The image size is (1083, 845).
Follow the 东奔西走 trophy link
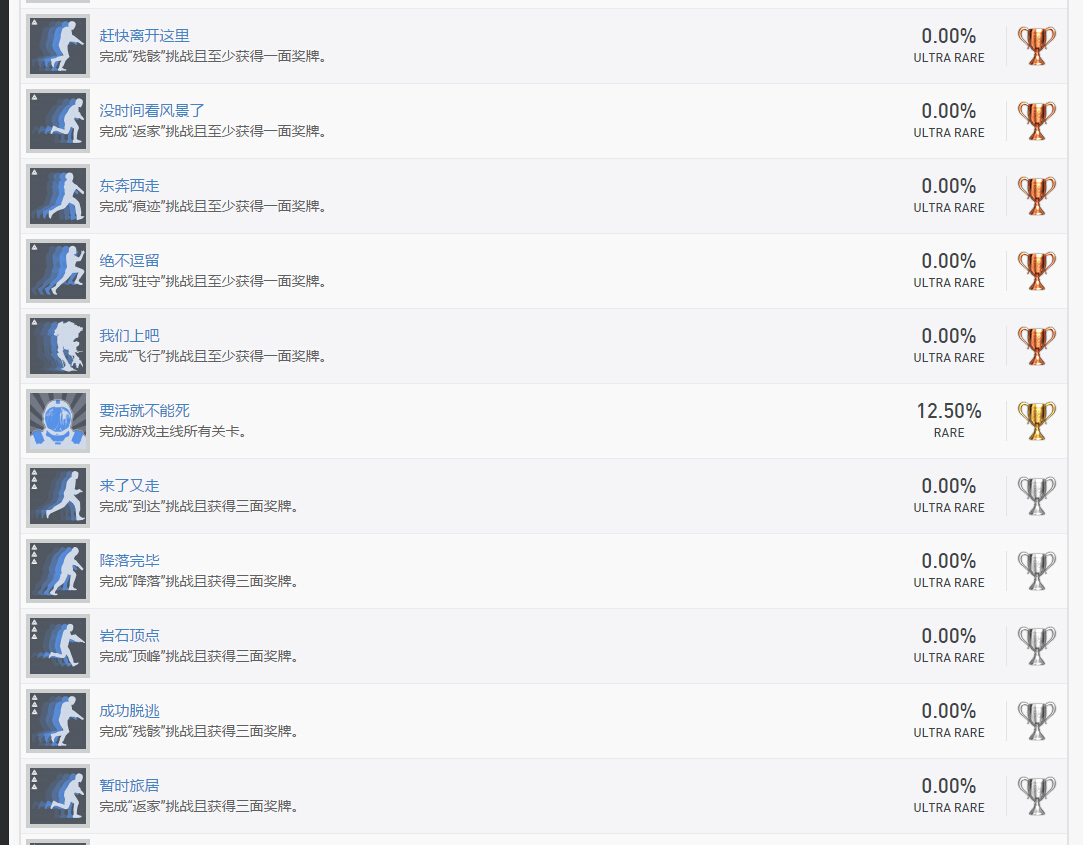tap(129, 186)
